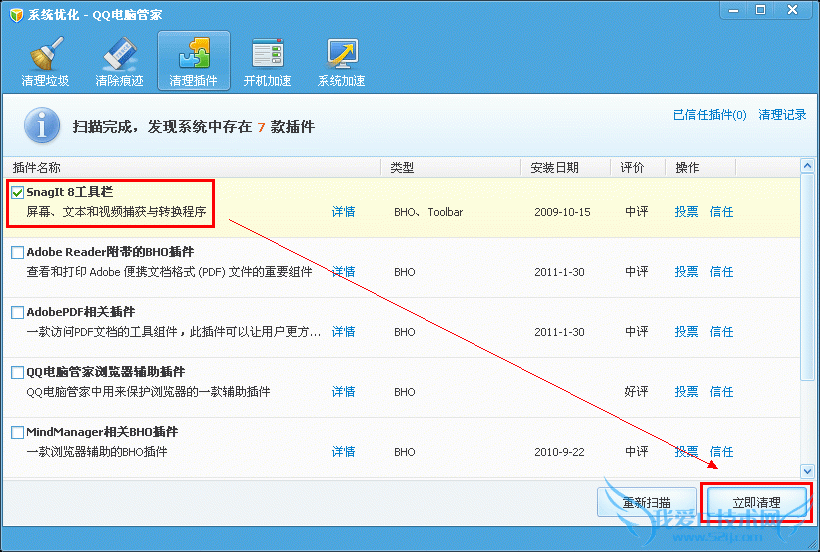The height and width of the screenshot is (552, 820).
Task: Click 信任 for AdobePDF相关插件
Action: pos(721,332)
